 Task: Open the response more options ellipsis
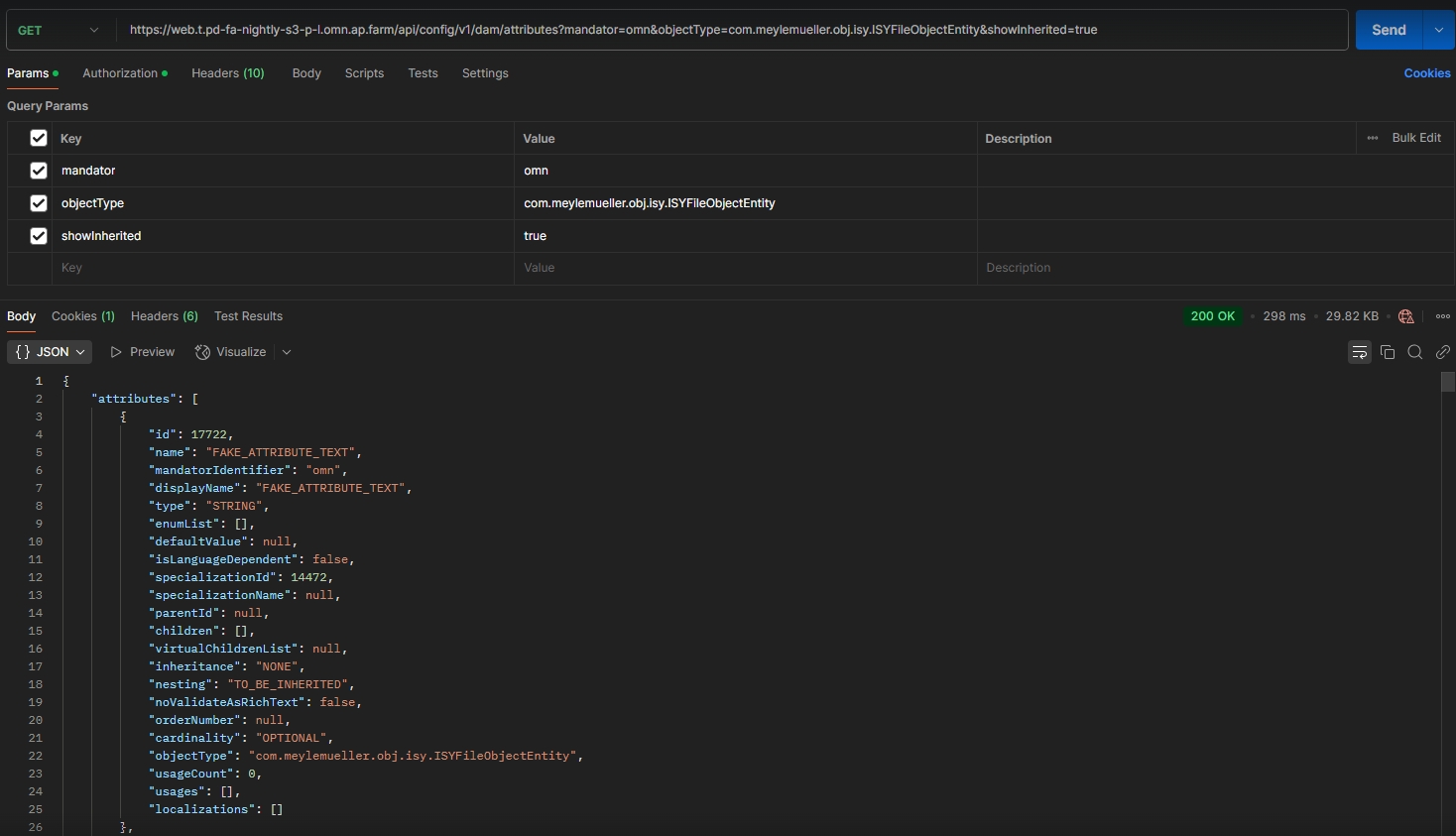point(1442,316)
